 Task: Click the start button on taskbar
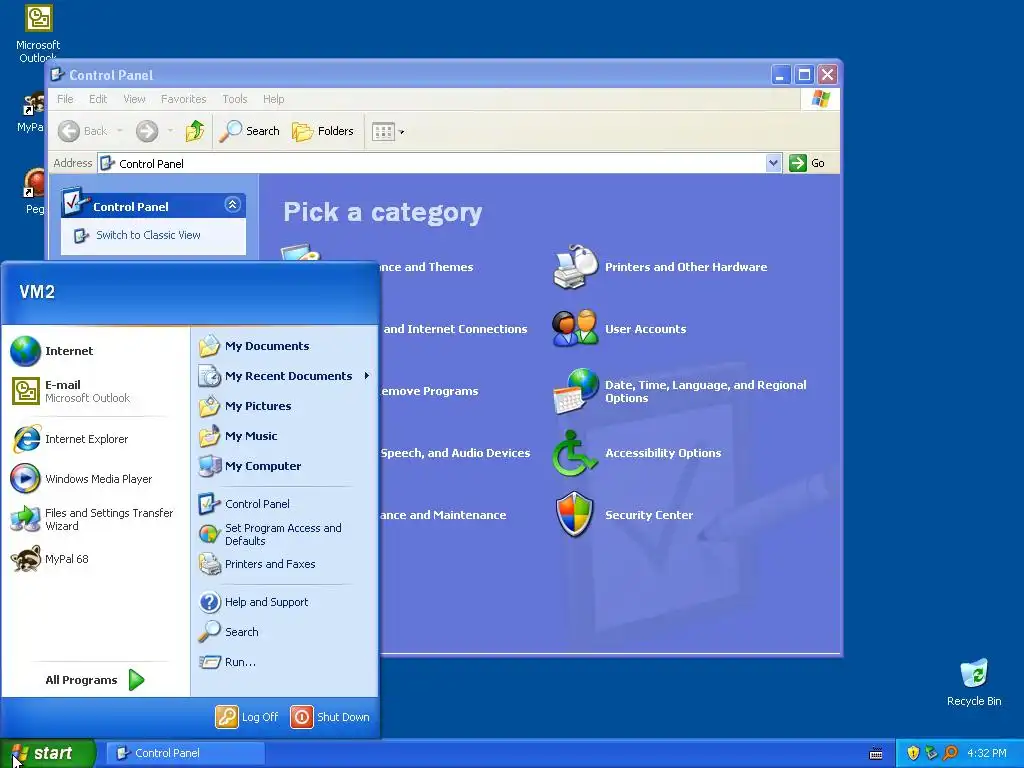pyautogui.click(x=47, y=753)
